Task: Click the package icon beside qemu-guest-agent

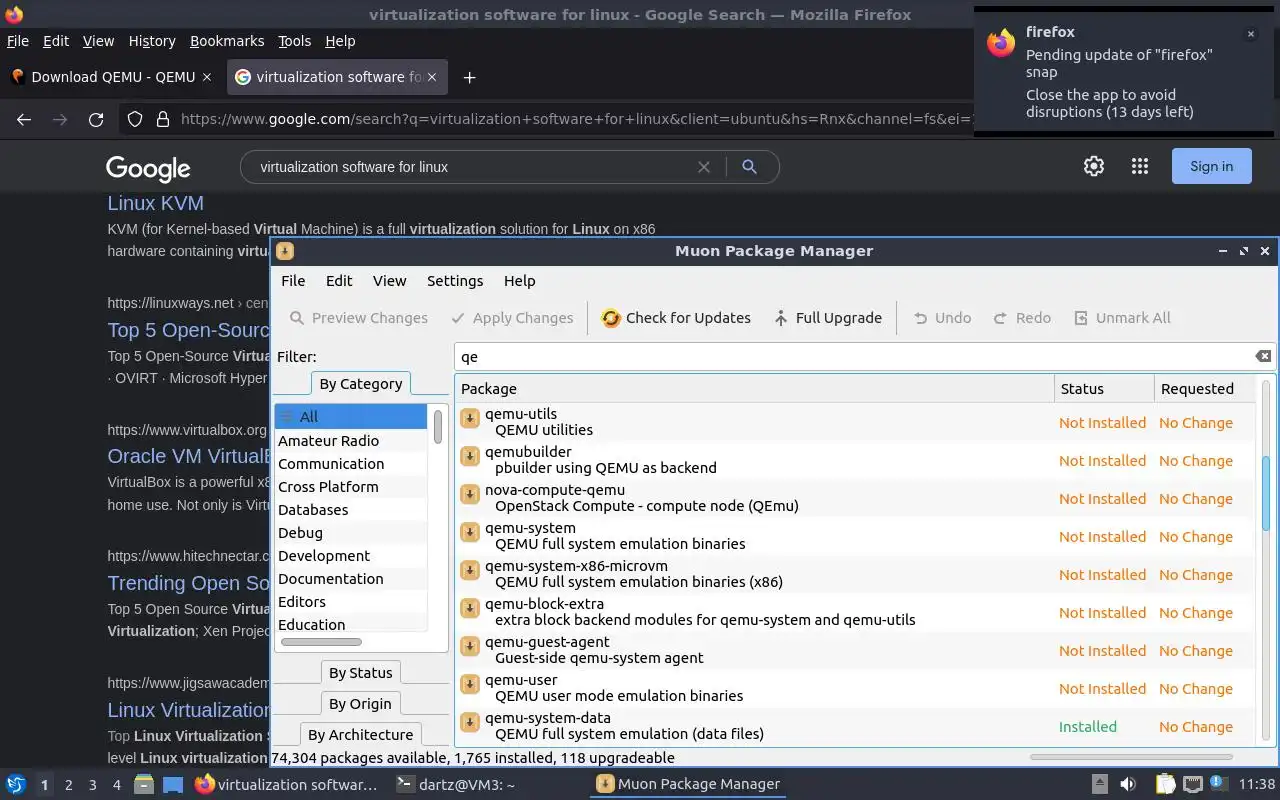Action: [x=470, y=646]
